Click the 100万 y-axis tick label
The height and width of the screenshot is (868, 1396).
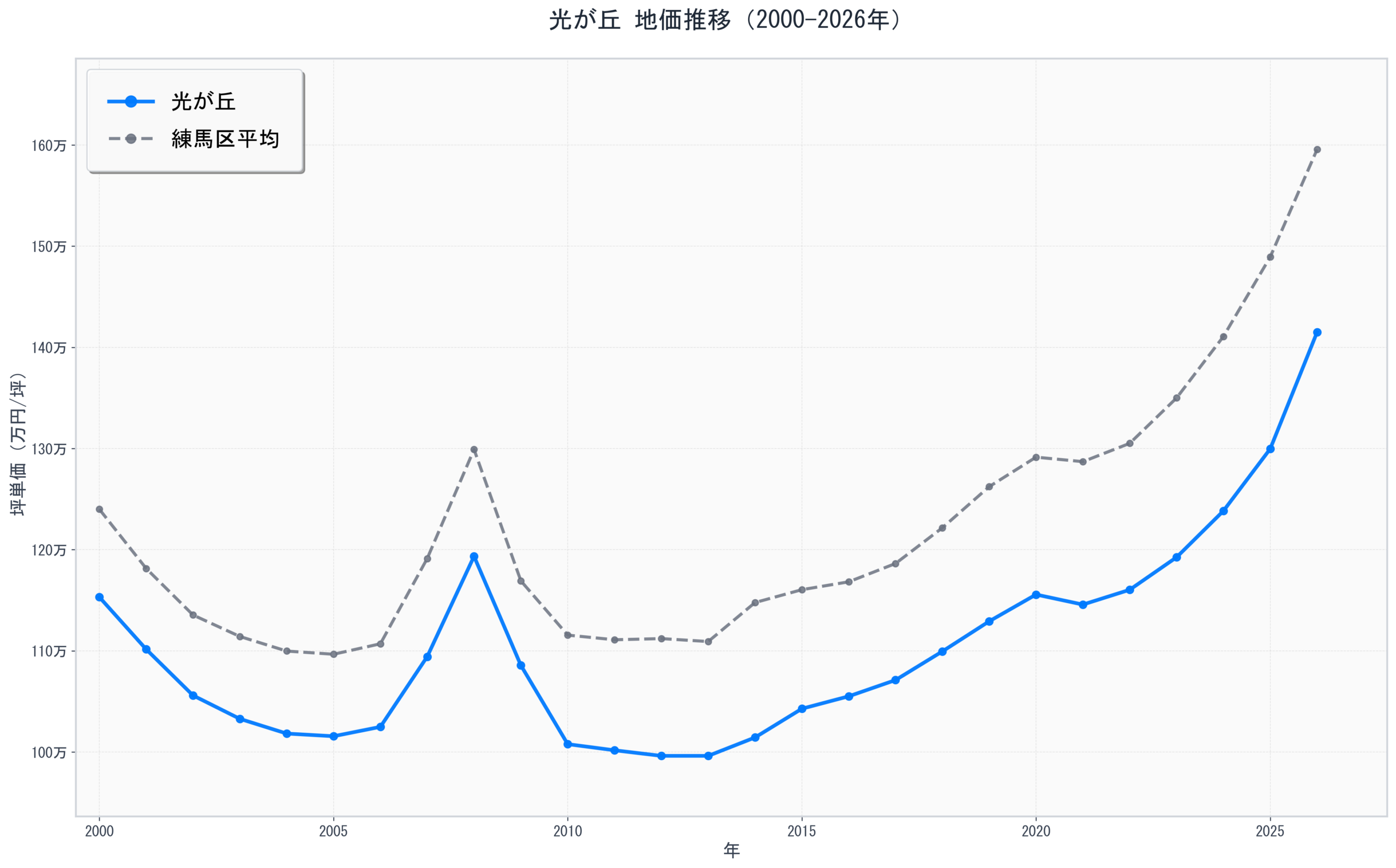49,752
